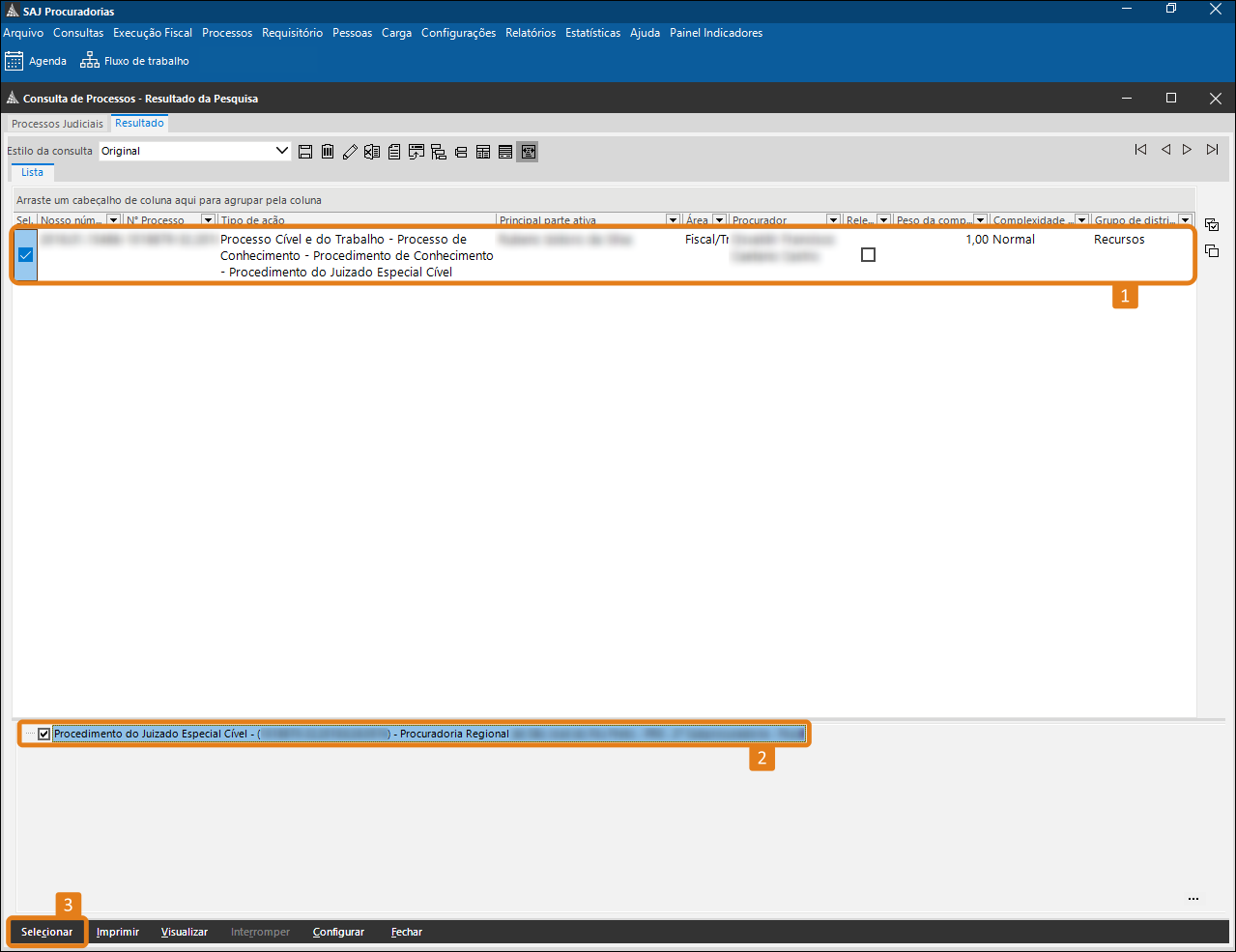Click the trash can delete icon
The image size is (1236, 952).
pos(328,152)
